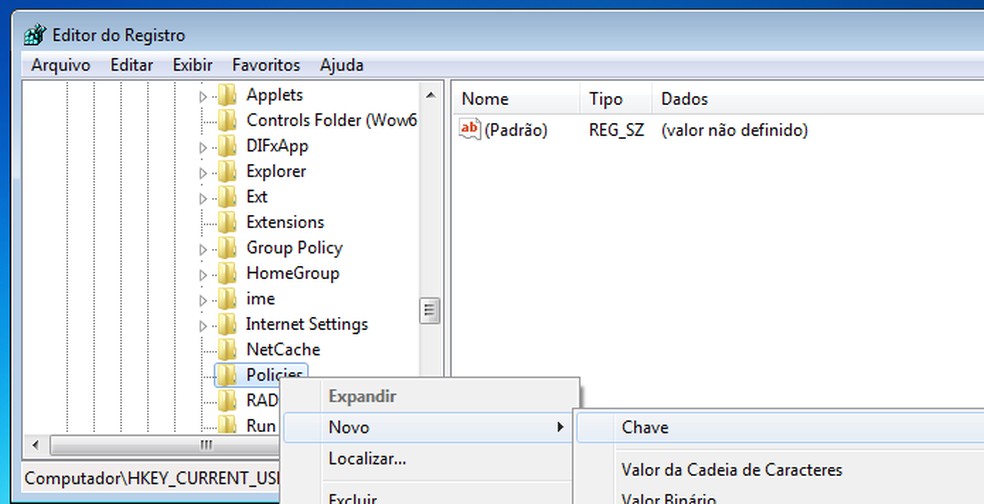Expand the Ext key

pos(202,199)
